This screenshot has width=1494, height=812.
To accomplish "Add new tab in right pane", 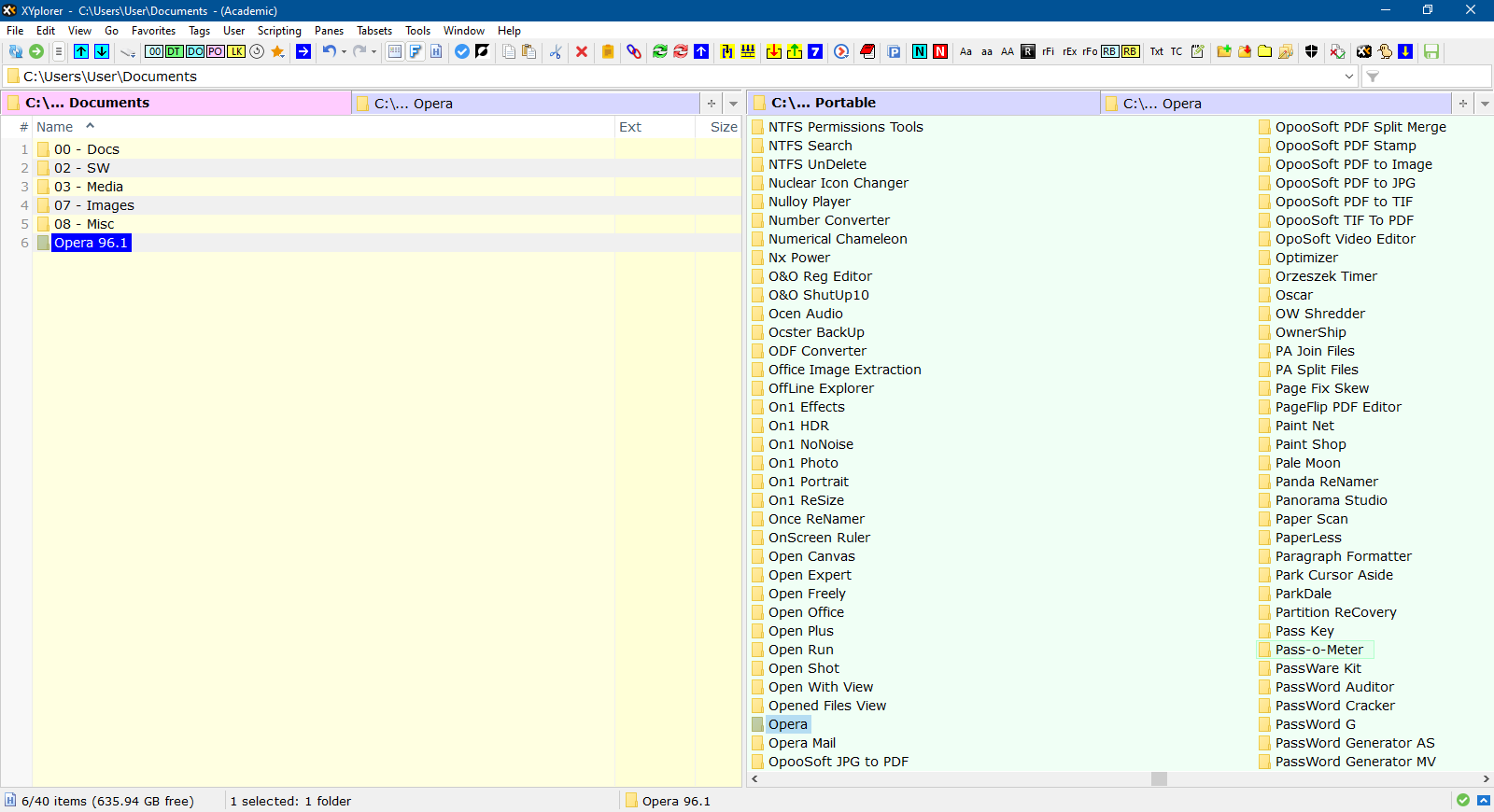I will point(1463,104).
